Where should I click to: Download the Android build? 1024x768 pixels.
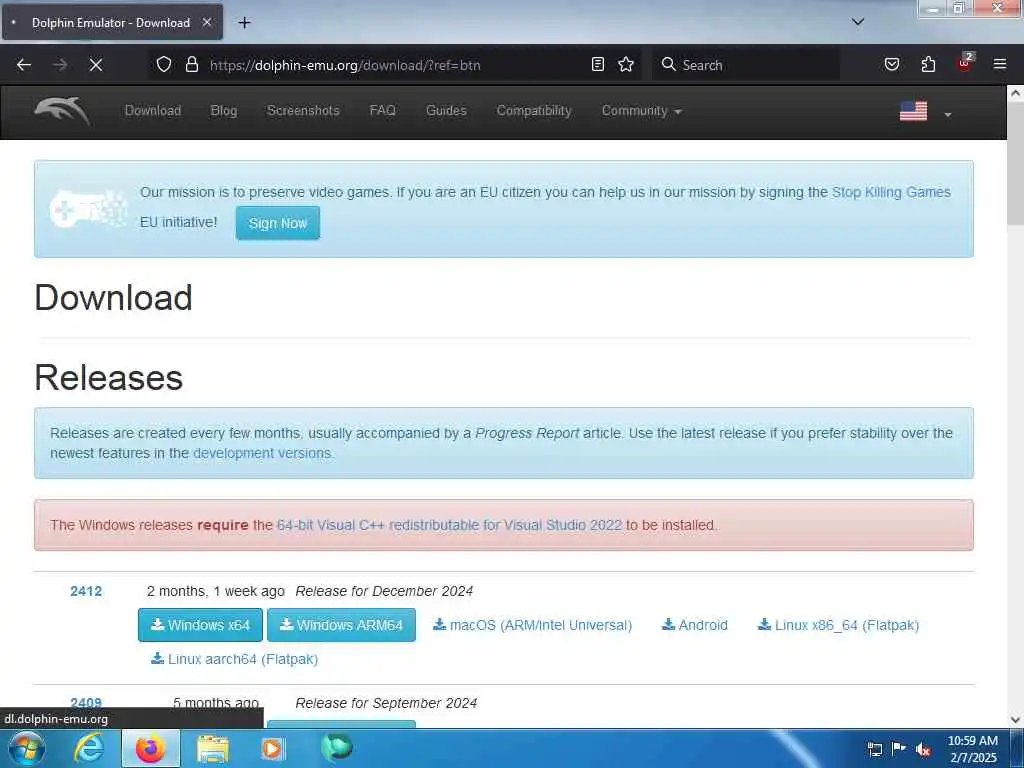pyautogui.click(x=694, y=625)
